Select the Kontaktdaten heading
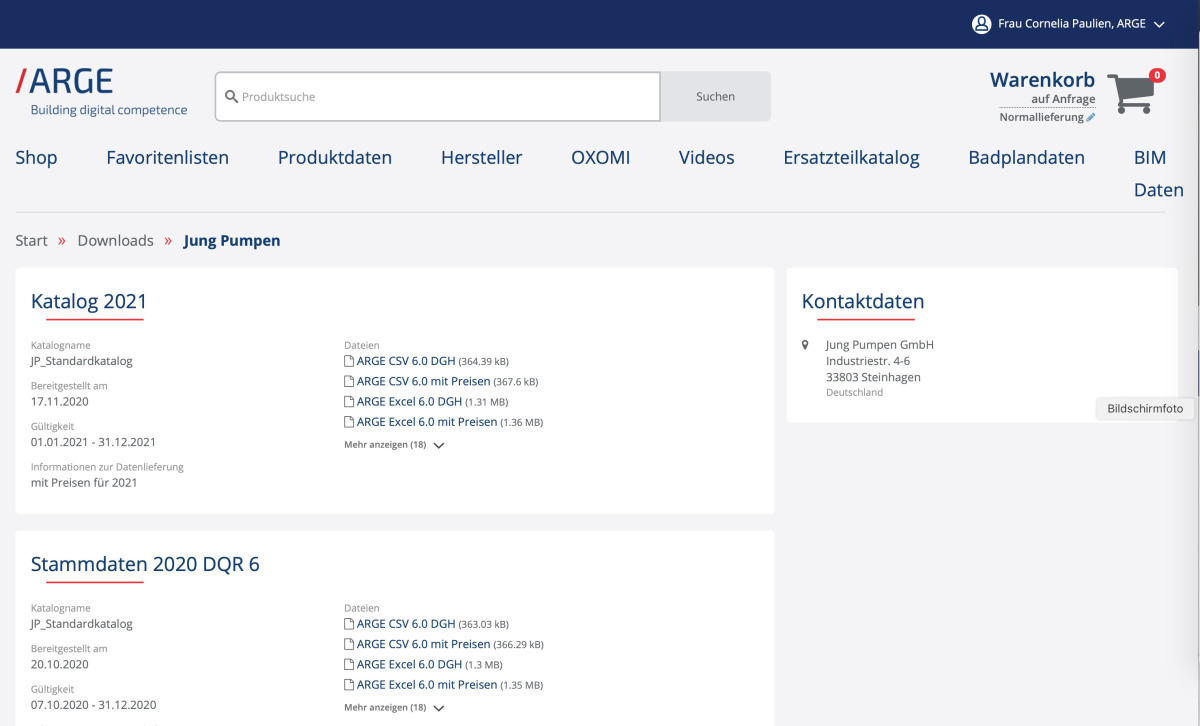 863,301
